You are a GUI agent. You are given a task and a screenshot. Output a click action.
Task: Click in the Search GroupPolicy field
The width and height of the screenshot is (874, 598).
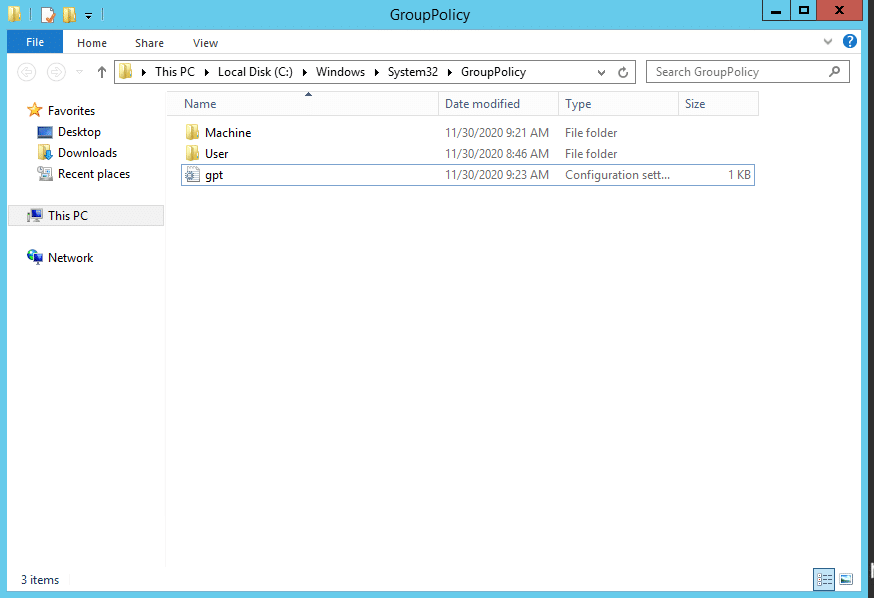point(740,72)
